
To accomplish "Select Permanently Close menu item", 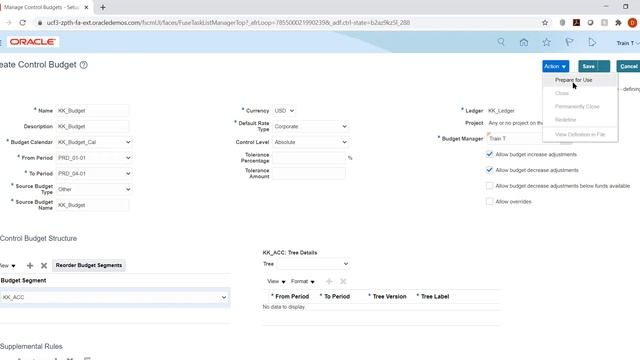I will pyautogui.click(x=577, y=107).
